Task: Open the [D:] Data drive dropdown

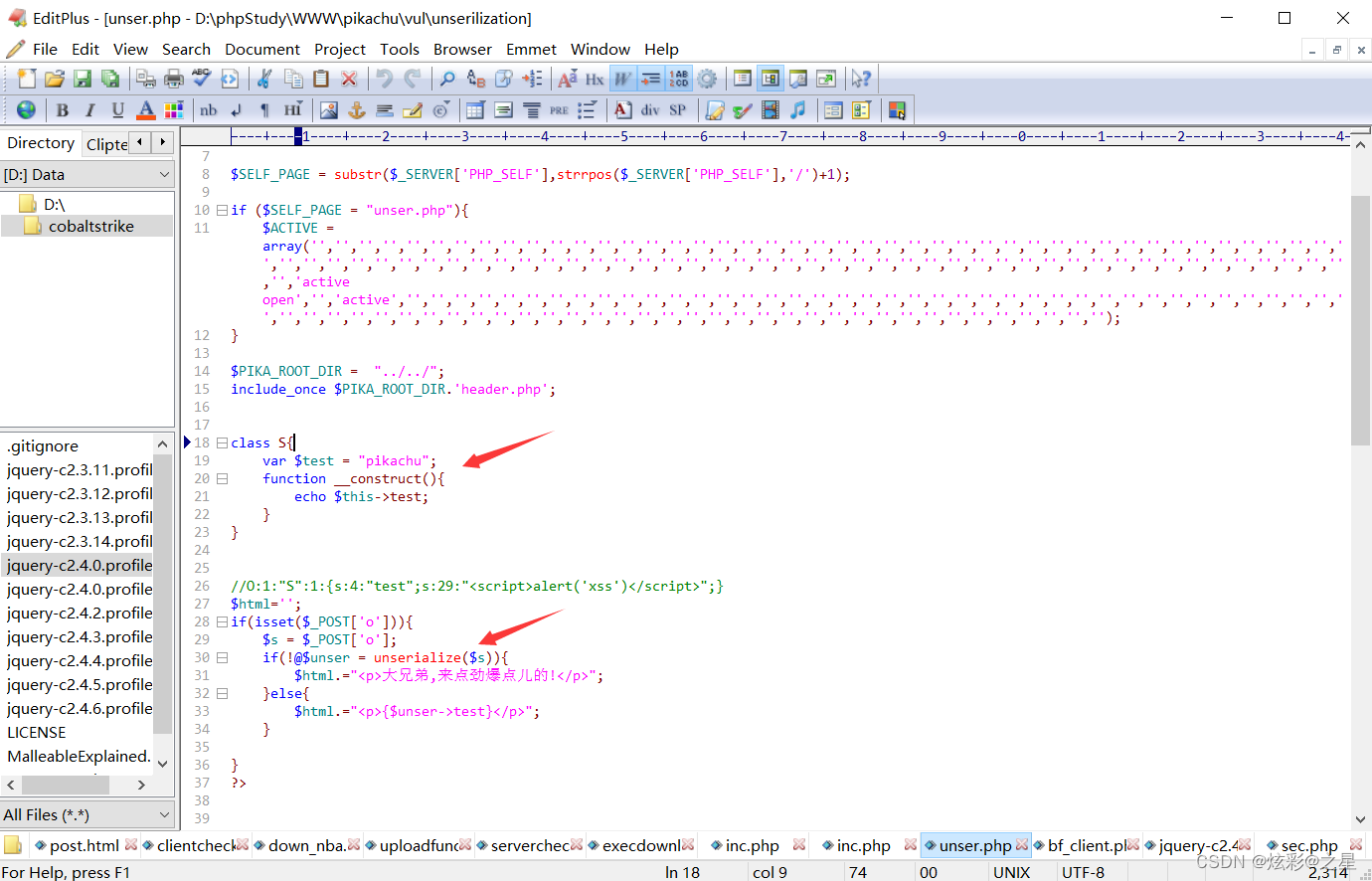Action: pyautogui.click(x=165, y=174)
